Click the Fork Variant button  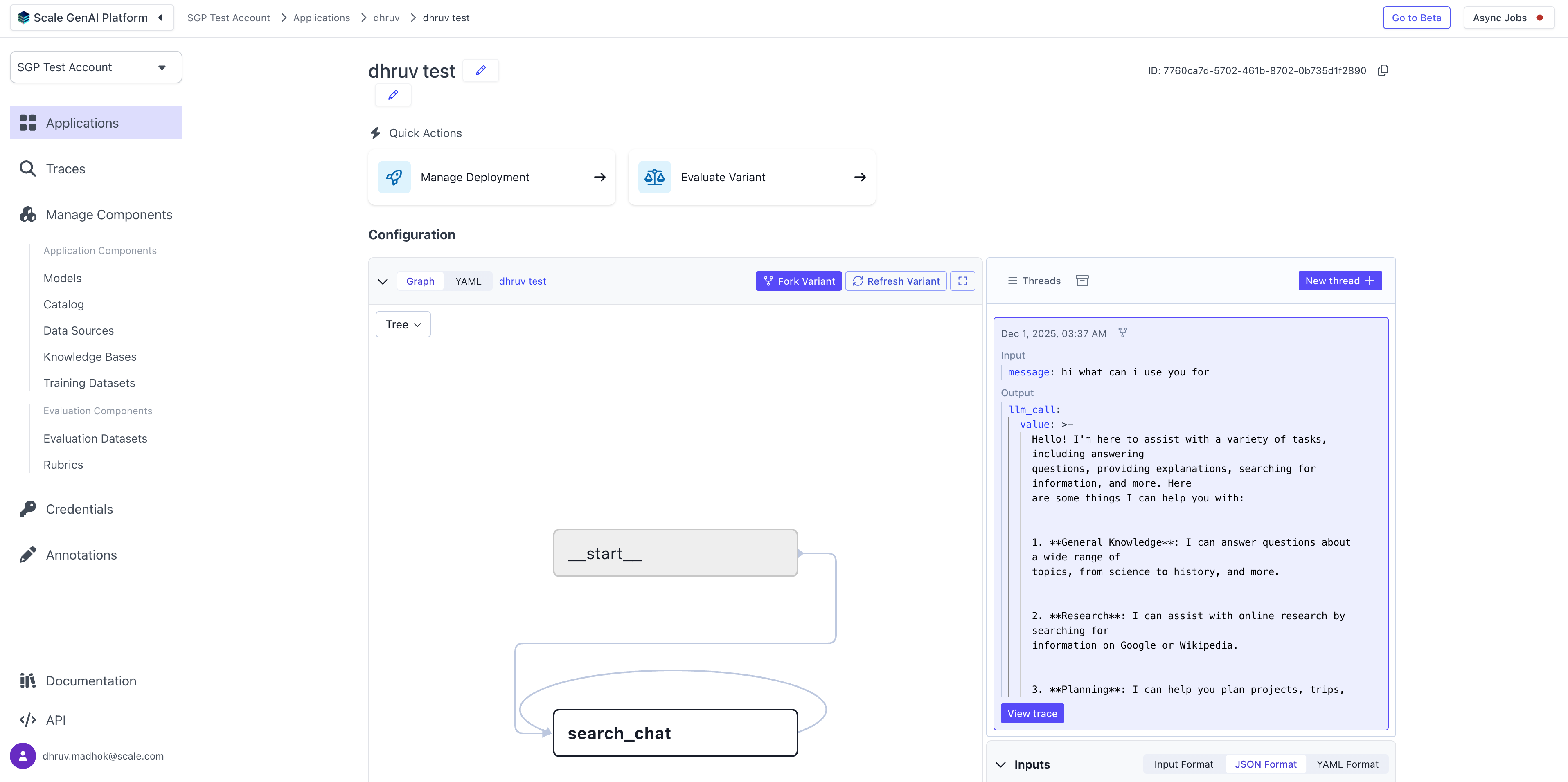point(799,281)
